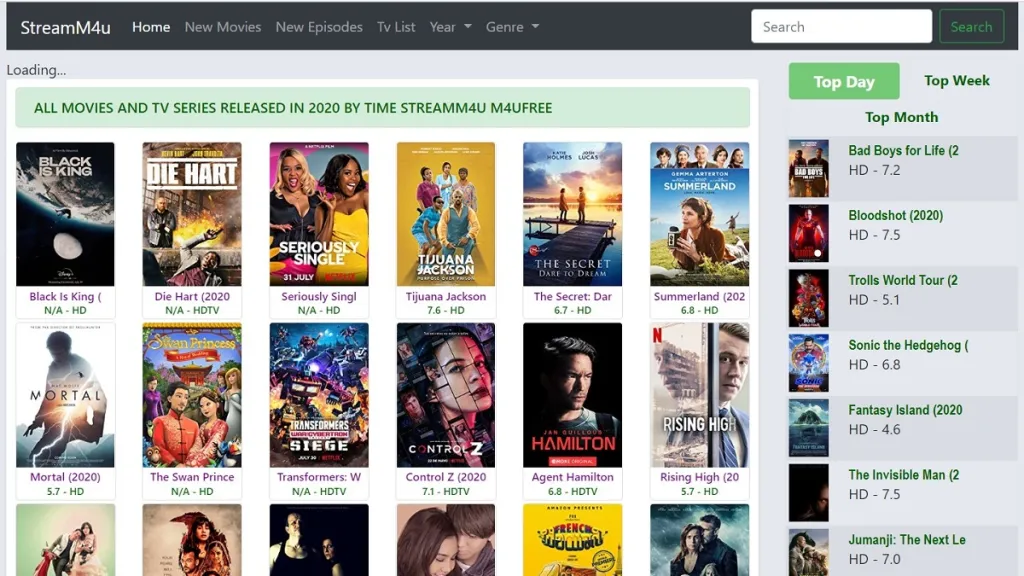Screen dimensions: 1024x576
Task: Open the Die Hart movie poster
Action: tap(192, 214)
